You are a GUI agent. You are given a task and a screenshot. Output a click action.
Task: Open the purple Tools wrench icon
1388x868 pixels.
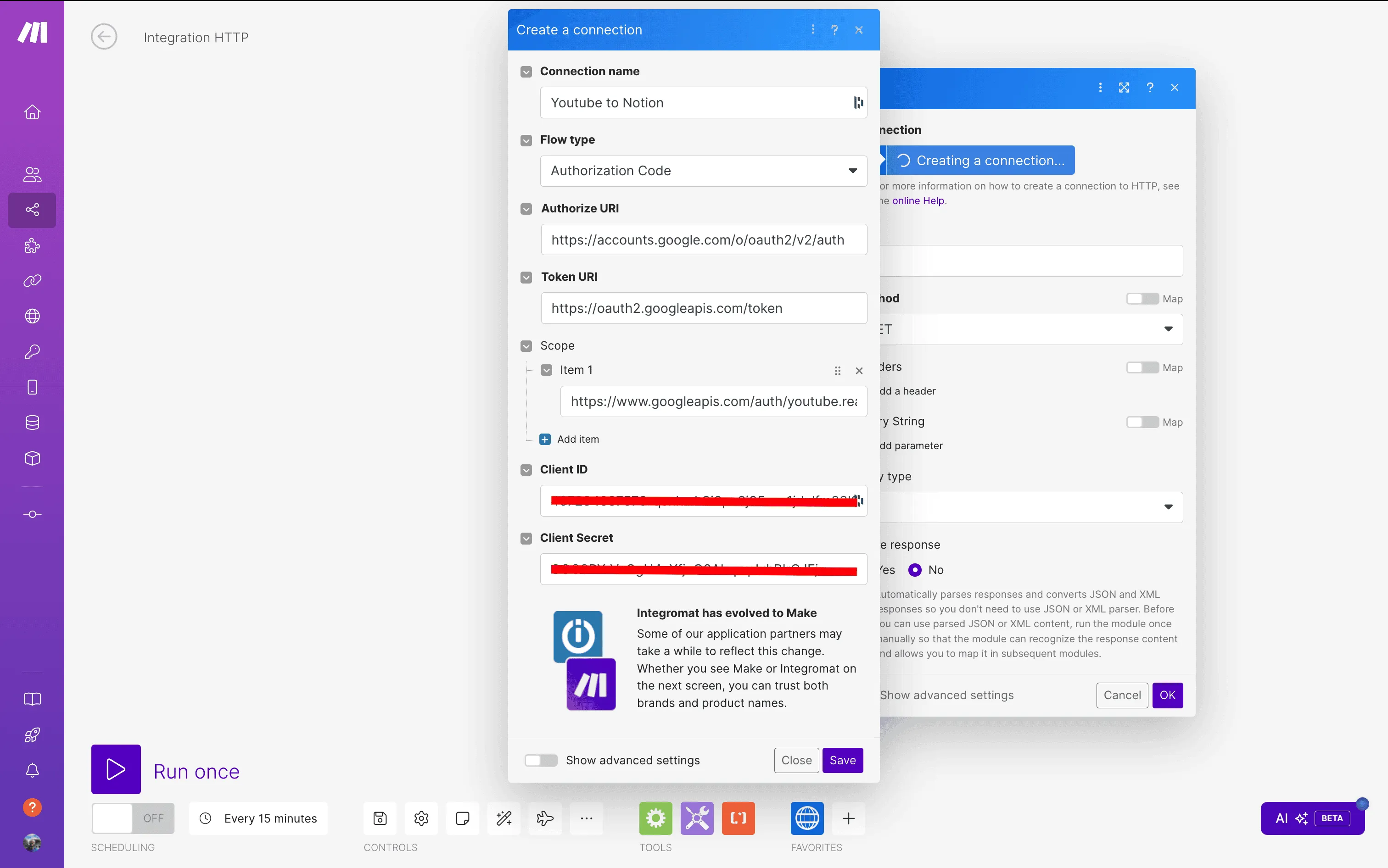point(697,818)
